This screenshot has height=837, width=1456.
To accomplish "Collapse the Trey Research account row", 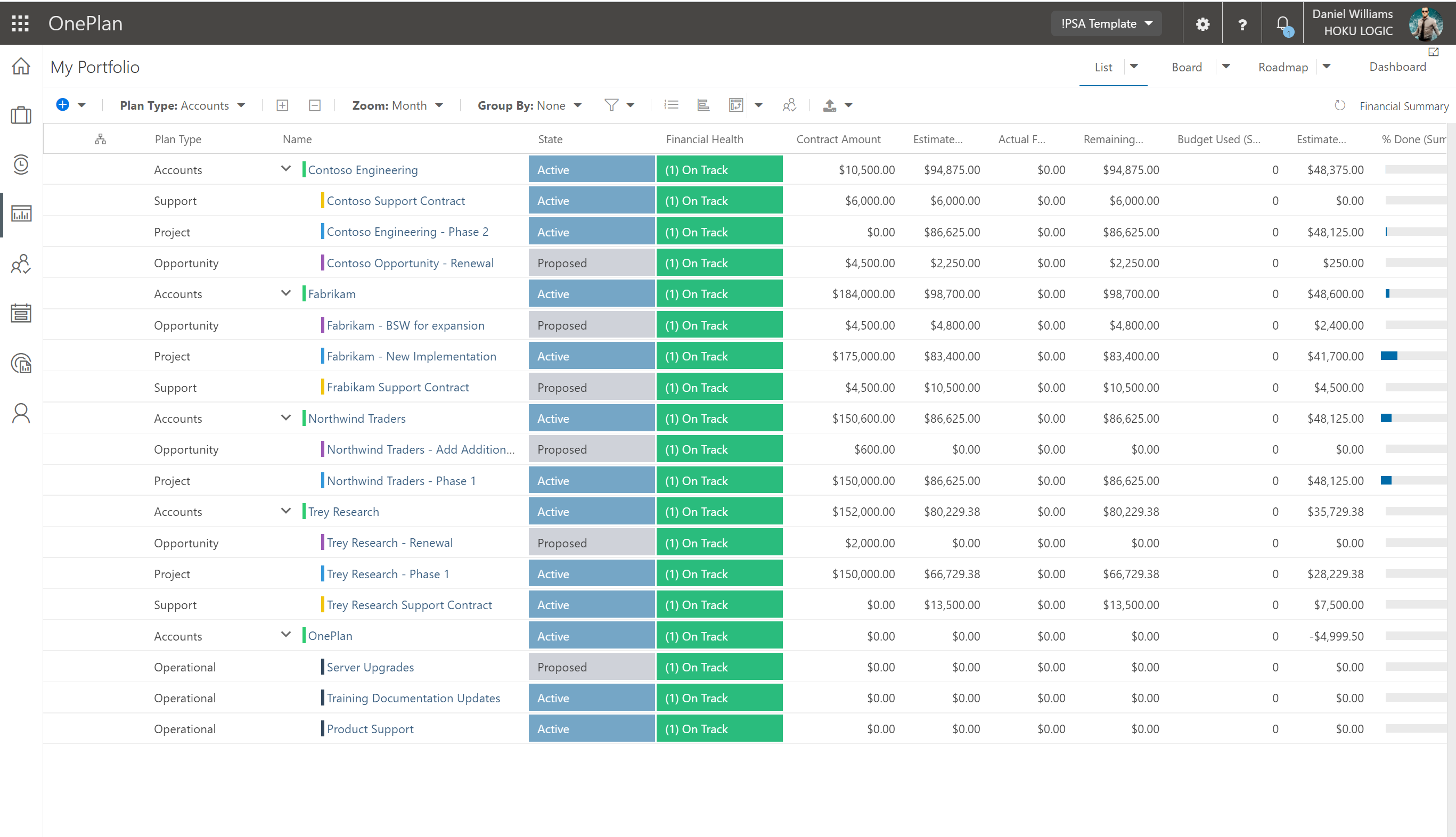I will coord(285,511).
